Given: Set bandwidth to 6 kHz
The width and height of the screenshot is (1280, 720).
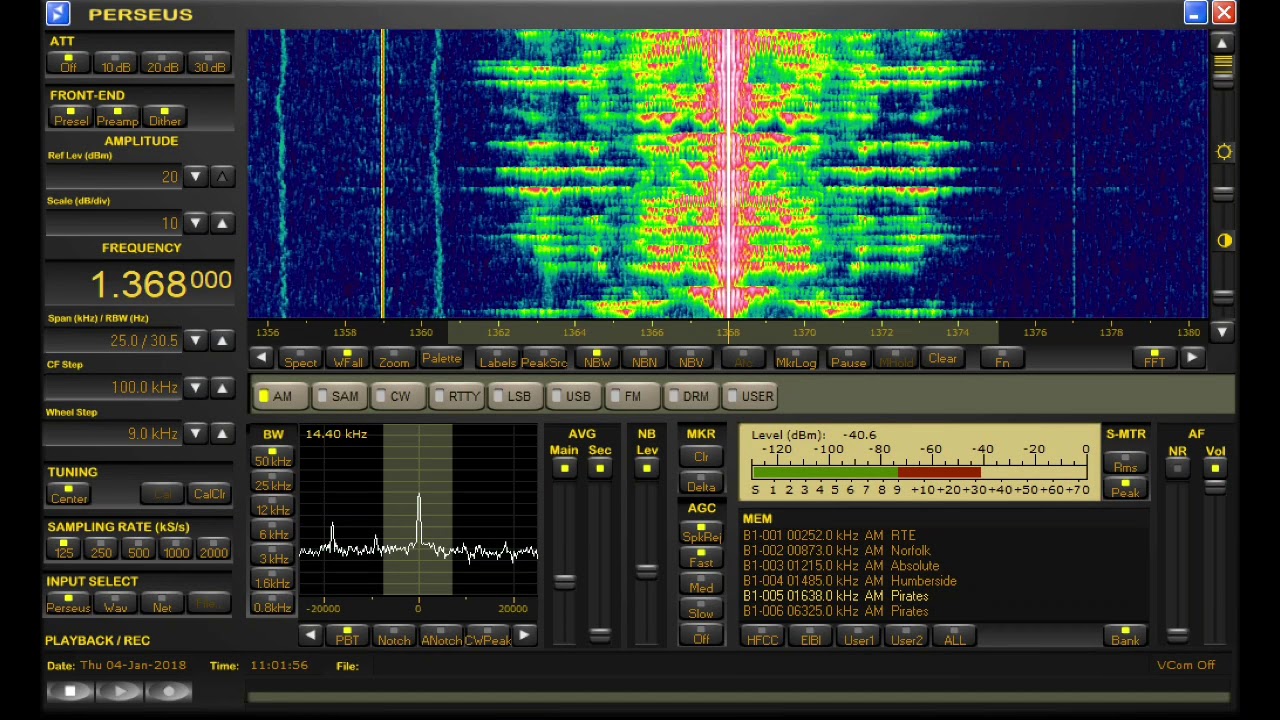Looking at the screenshot, I should 272,530.
